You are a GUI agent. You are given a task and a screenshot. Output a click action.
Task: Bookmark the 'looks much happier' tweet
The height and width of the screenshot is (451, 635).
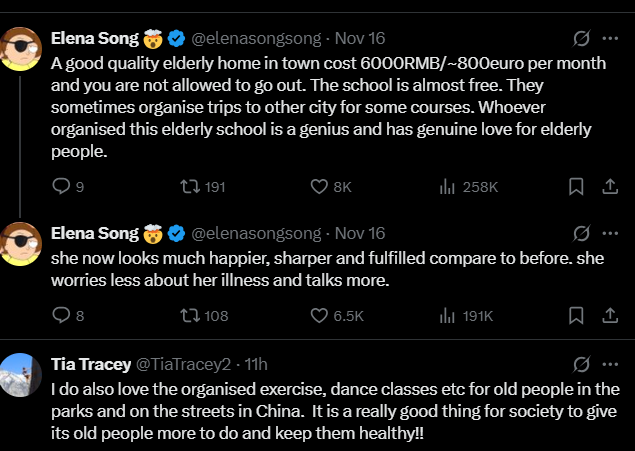576,316
